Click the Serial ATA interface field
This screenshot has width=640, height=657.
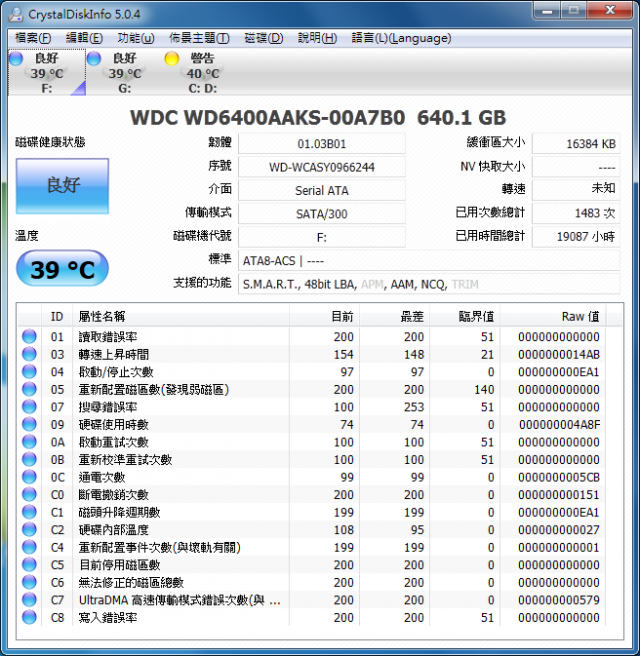[x=321, y=191]
